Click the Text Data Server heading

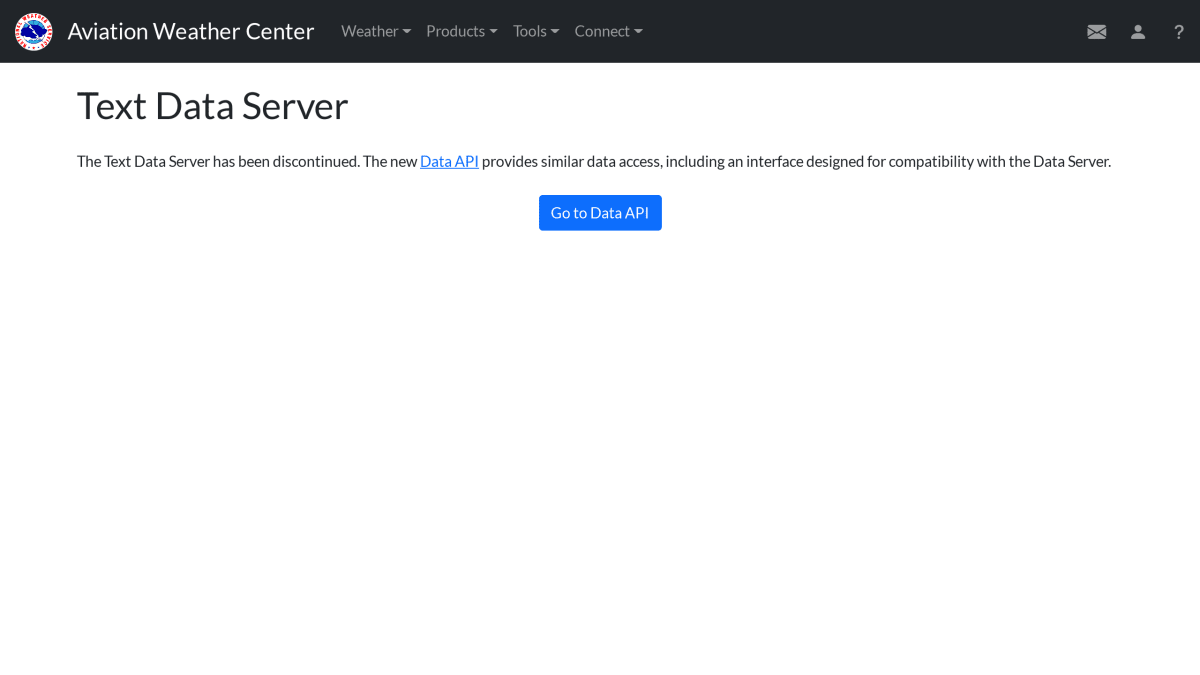point(212,106)
